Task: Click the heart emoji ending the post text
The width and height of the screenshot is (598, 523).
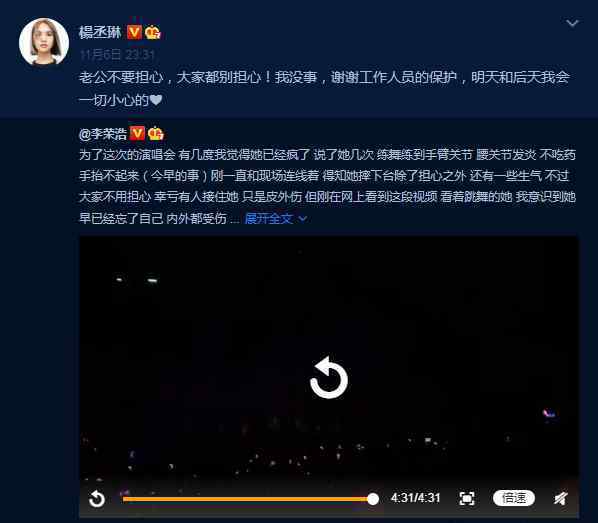Action: 156,100
